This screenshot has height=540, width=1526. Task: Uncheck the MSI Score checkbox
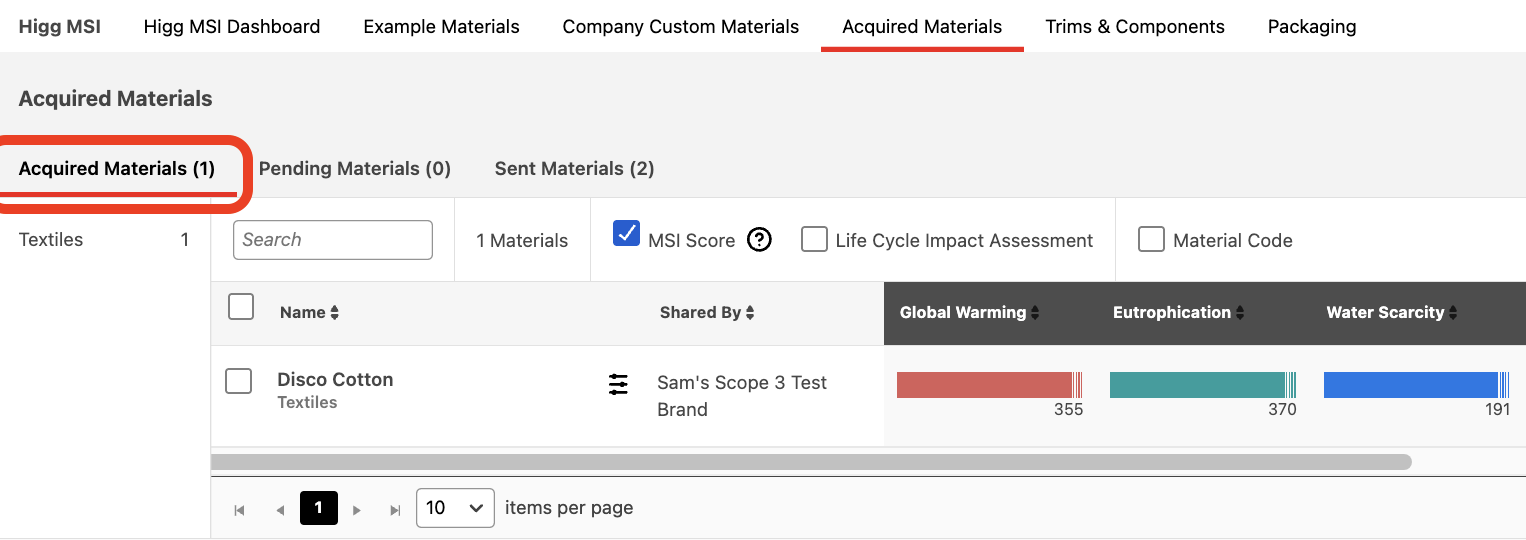(626, 233)
